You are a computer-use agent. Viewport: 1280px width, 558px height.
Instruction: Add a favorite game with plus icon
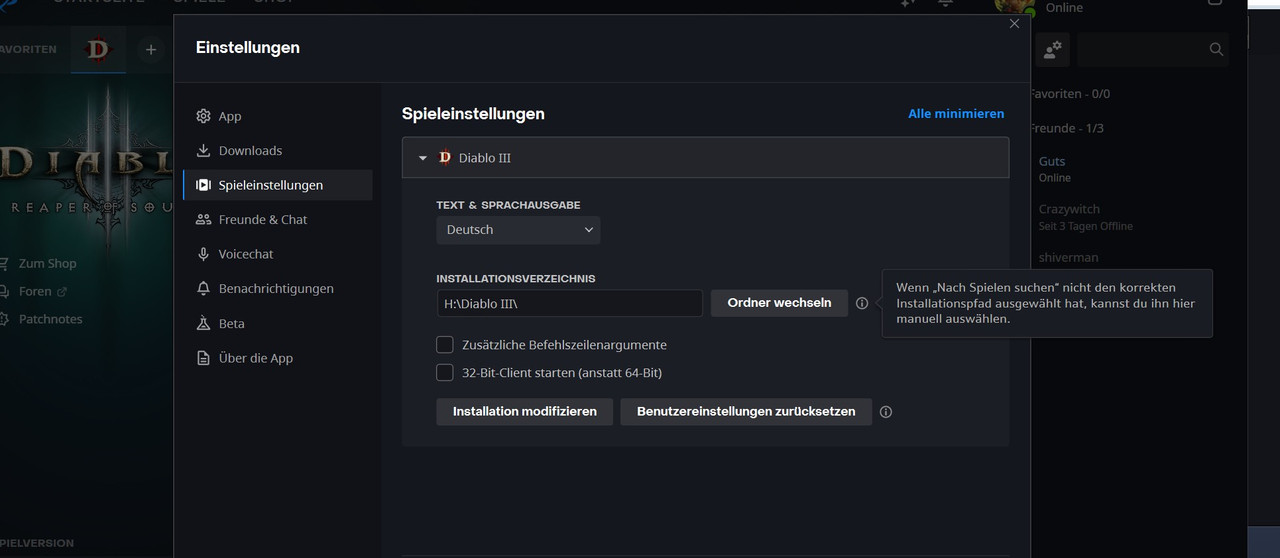coord(150,49)
